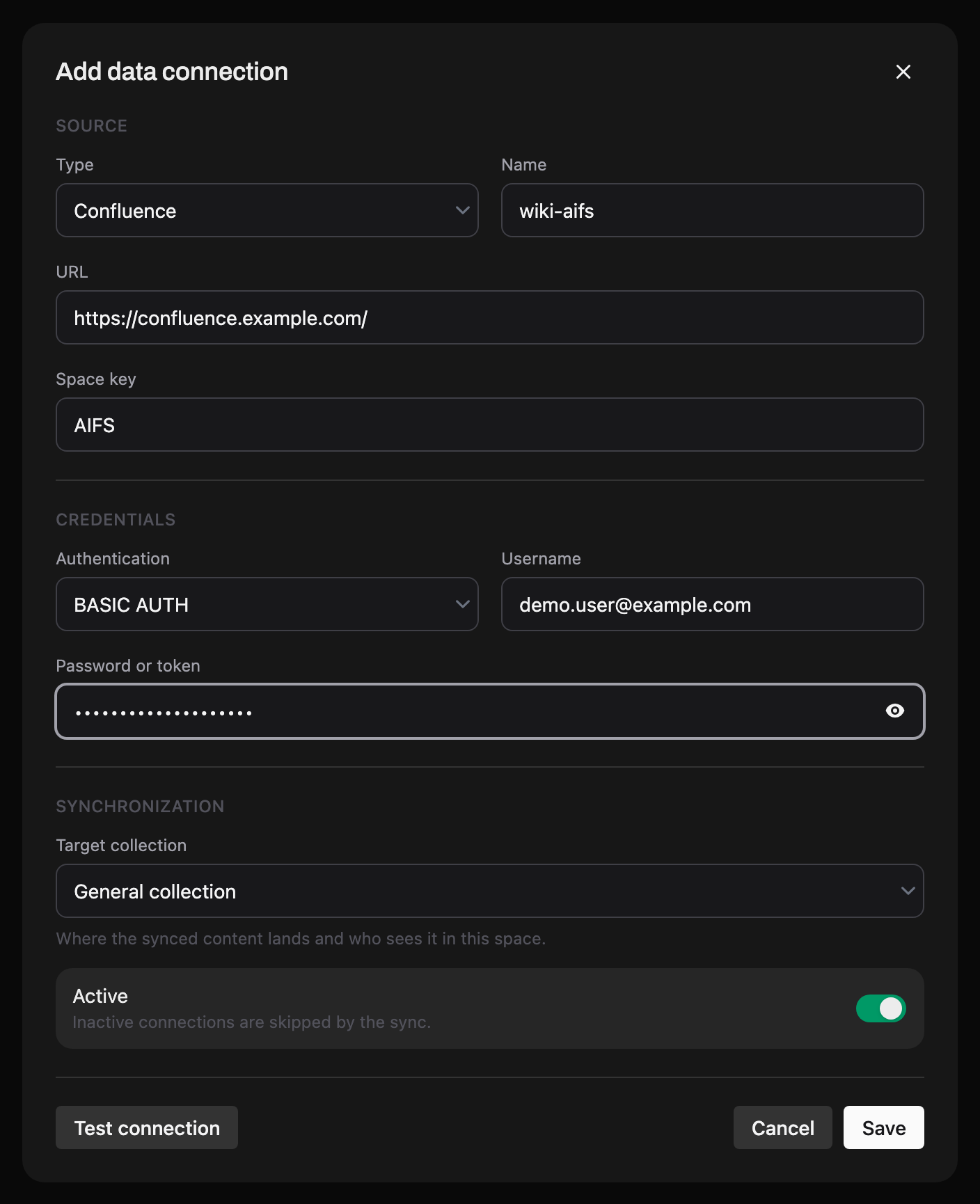Click the 'Space key' label
This screenshot has height=1204, width=980.
96,379
